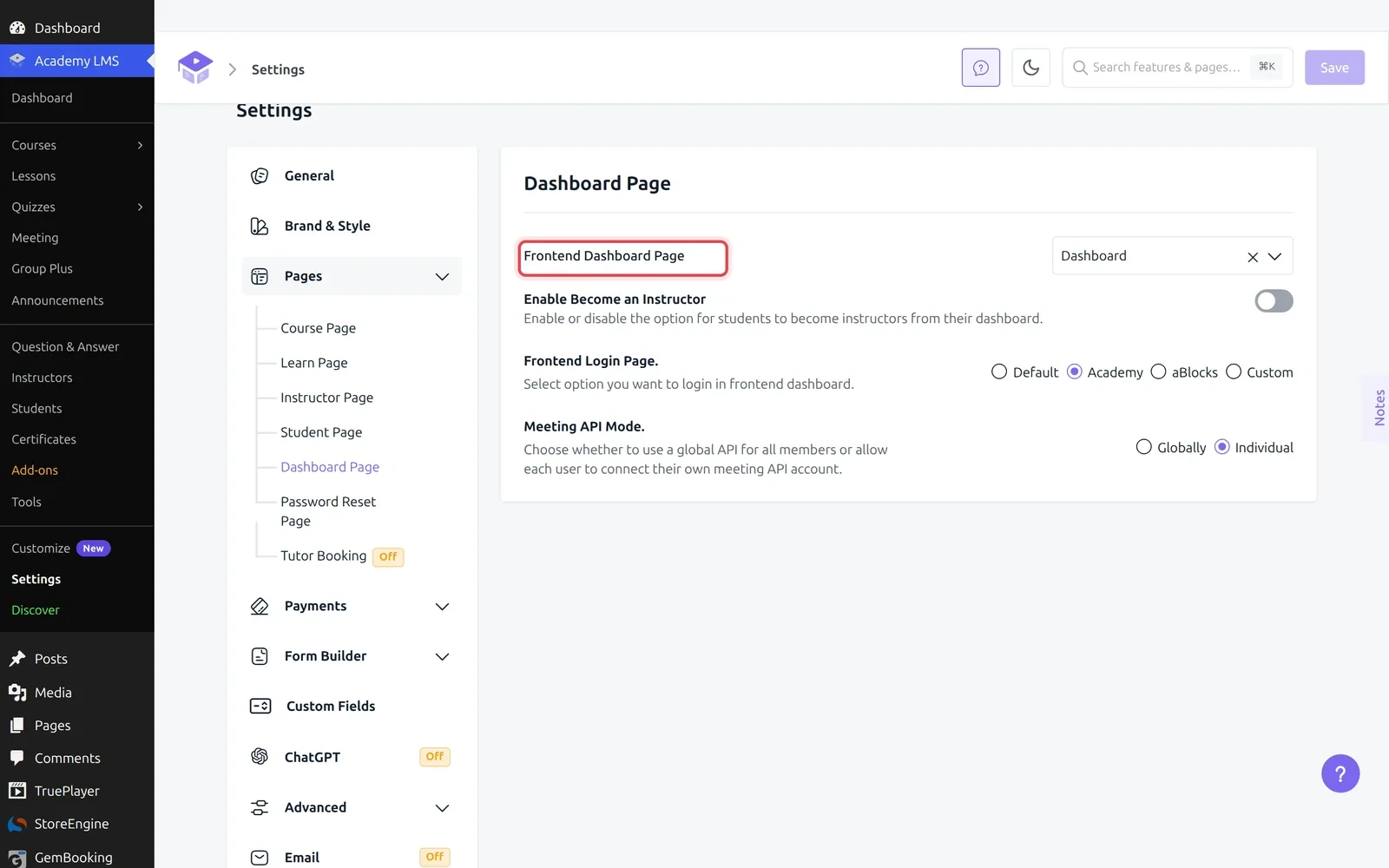Expand the Payments section chevron
The image size is (1389, 868).
pyautogui.click(x=442, y=607)
